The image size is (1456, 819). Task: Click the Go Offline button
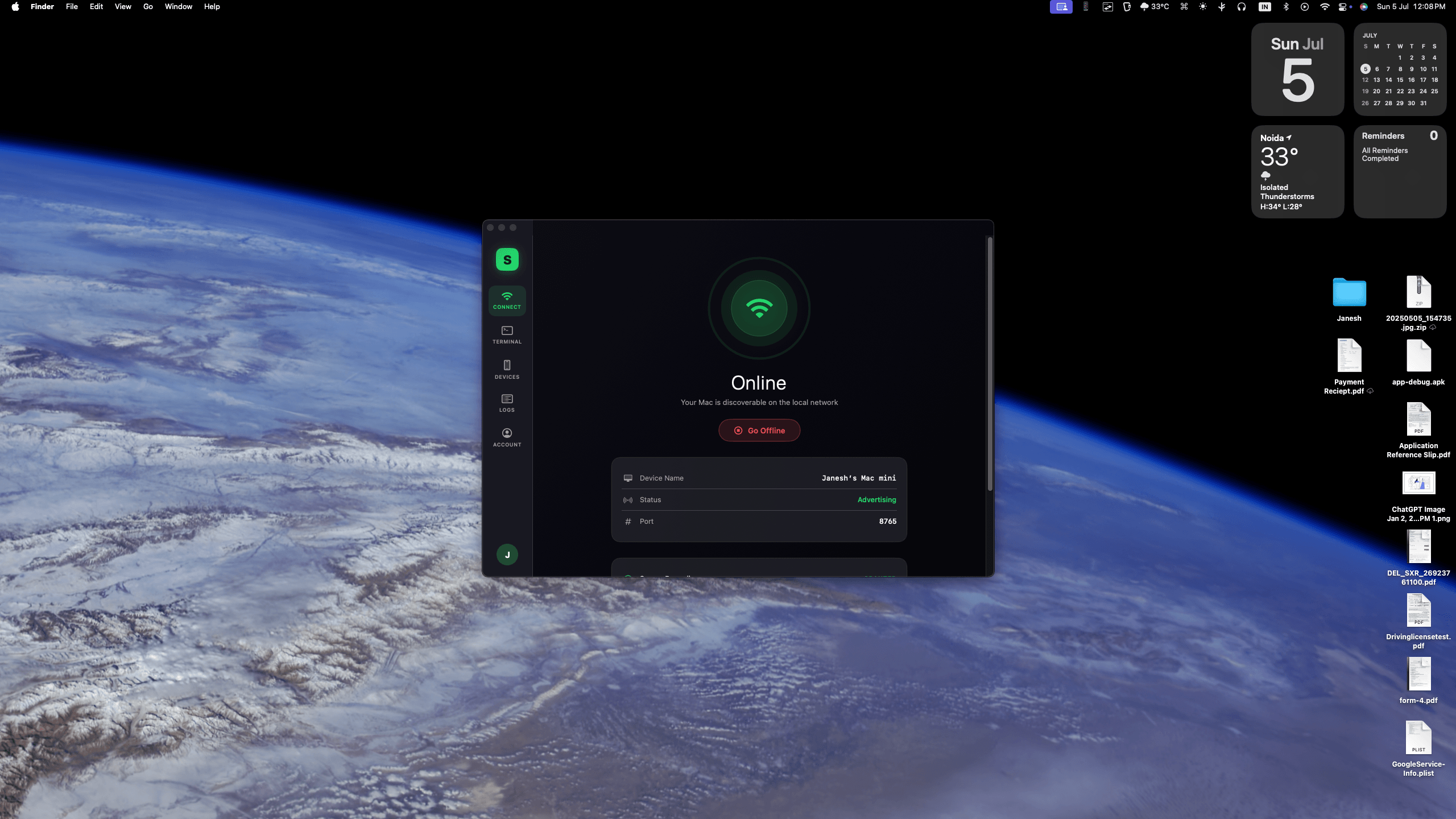759,431
